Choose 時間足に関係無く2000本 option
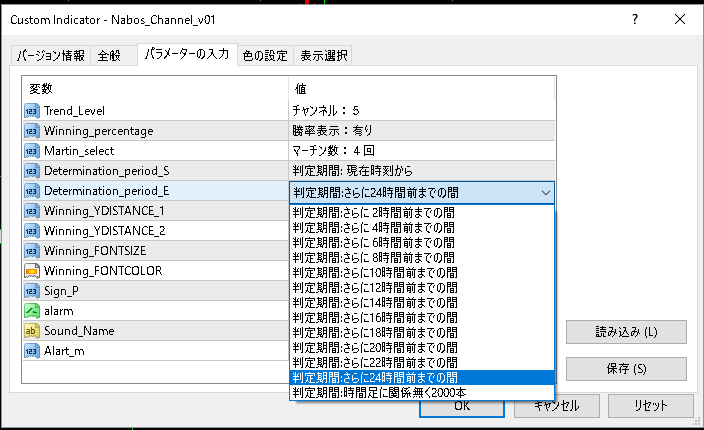Screen dimensions: 704x430 pyautogui.click(x=422, y=393)
